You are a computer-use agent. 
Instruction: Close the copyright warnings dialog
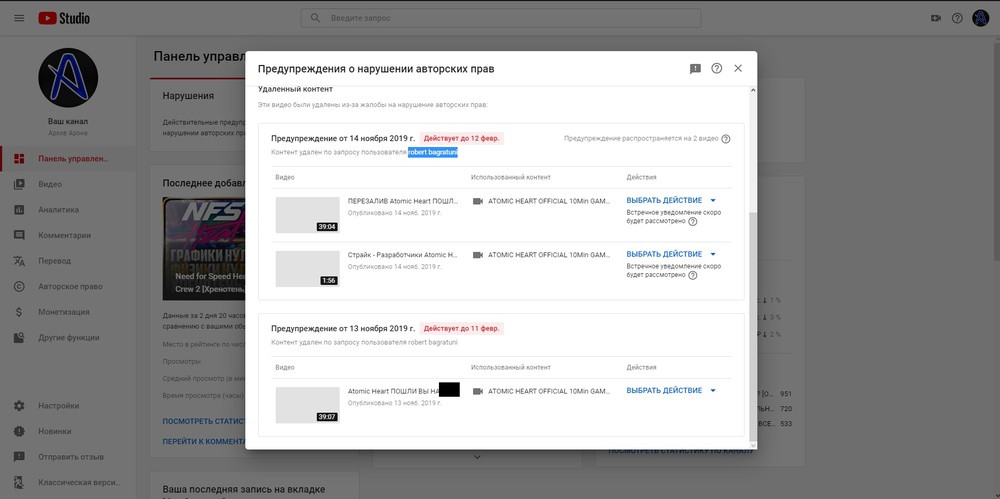point(738,68)
